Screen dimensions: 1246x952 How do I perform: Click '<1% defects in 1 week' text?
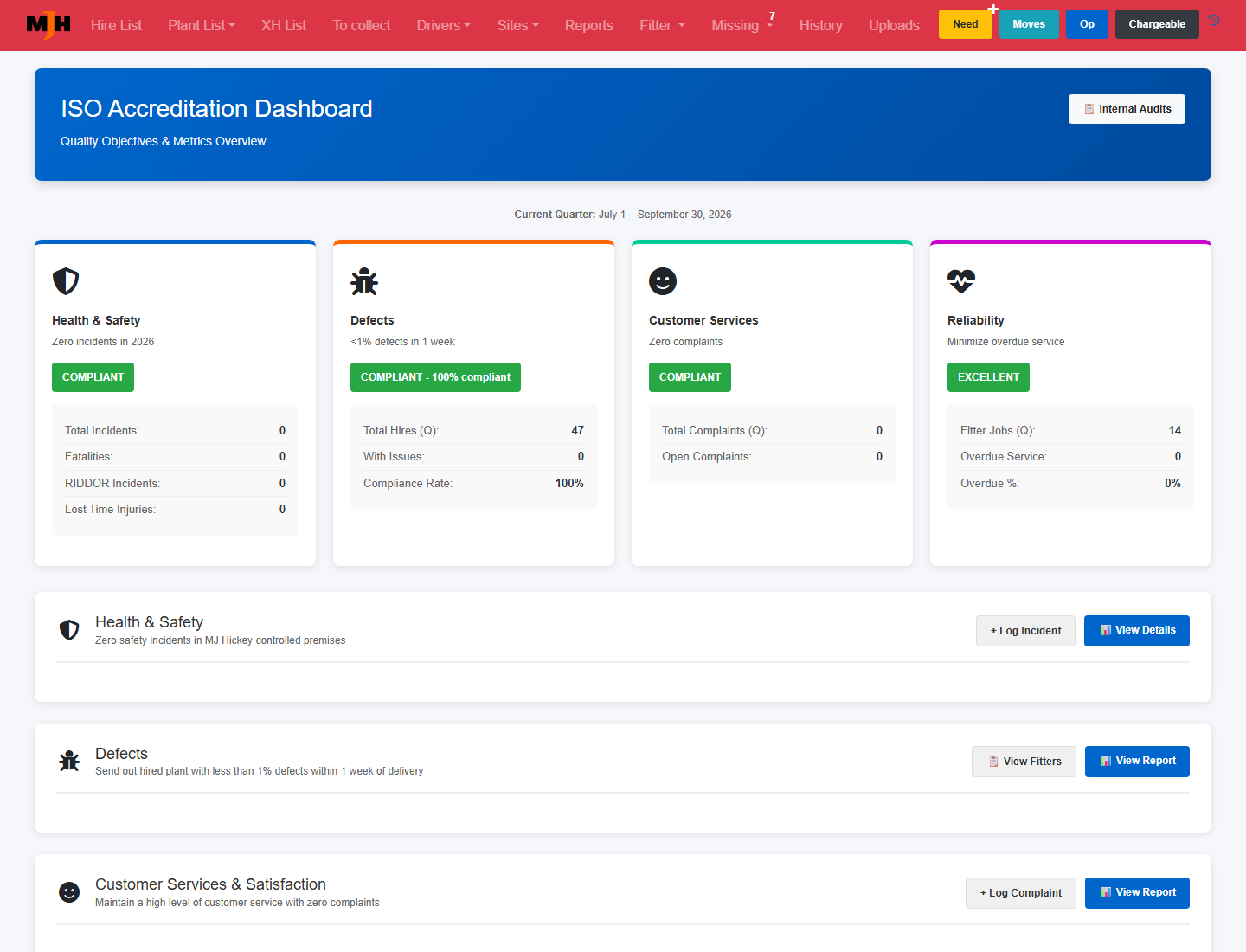tap(402, 342)
